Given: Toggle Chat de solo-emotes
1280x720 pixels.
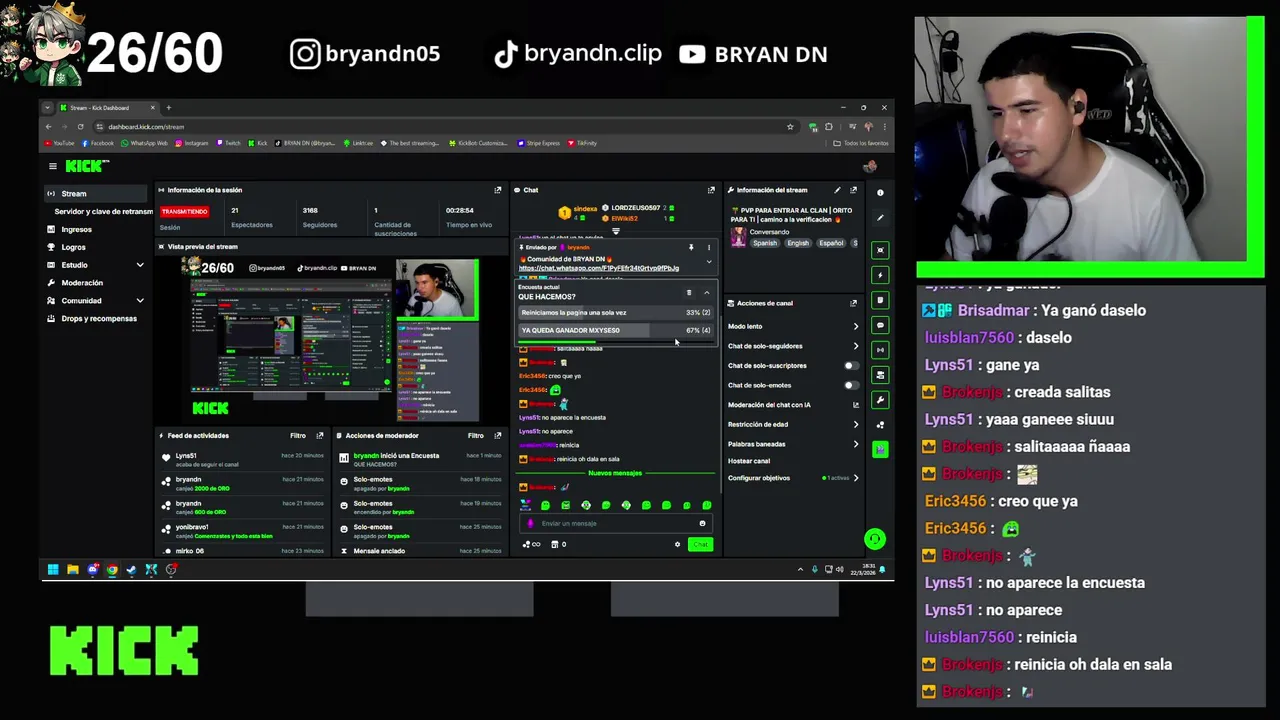Looking at the screenshot, I should point(850,385).
